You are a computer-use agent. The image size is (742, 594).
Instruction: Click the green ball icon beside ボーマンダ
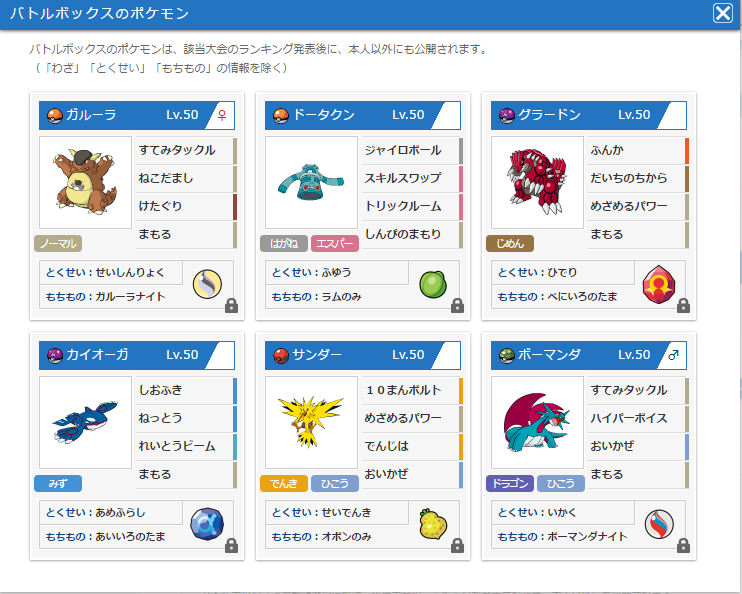[x=507, y=355]
